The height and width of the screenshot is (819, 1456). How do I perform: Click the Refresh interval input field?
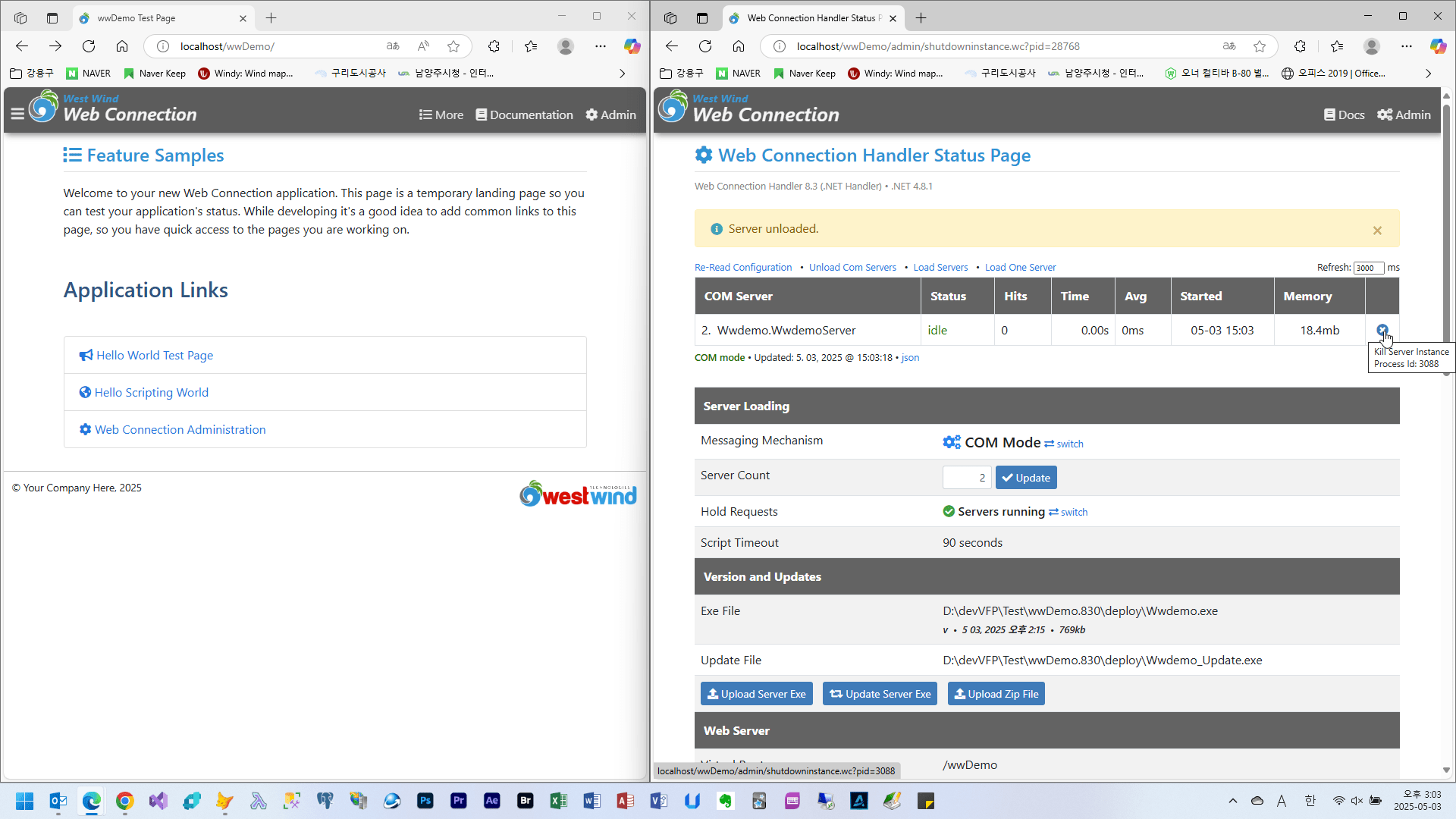[1369, 268]
